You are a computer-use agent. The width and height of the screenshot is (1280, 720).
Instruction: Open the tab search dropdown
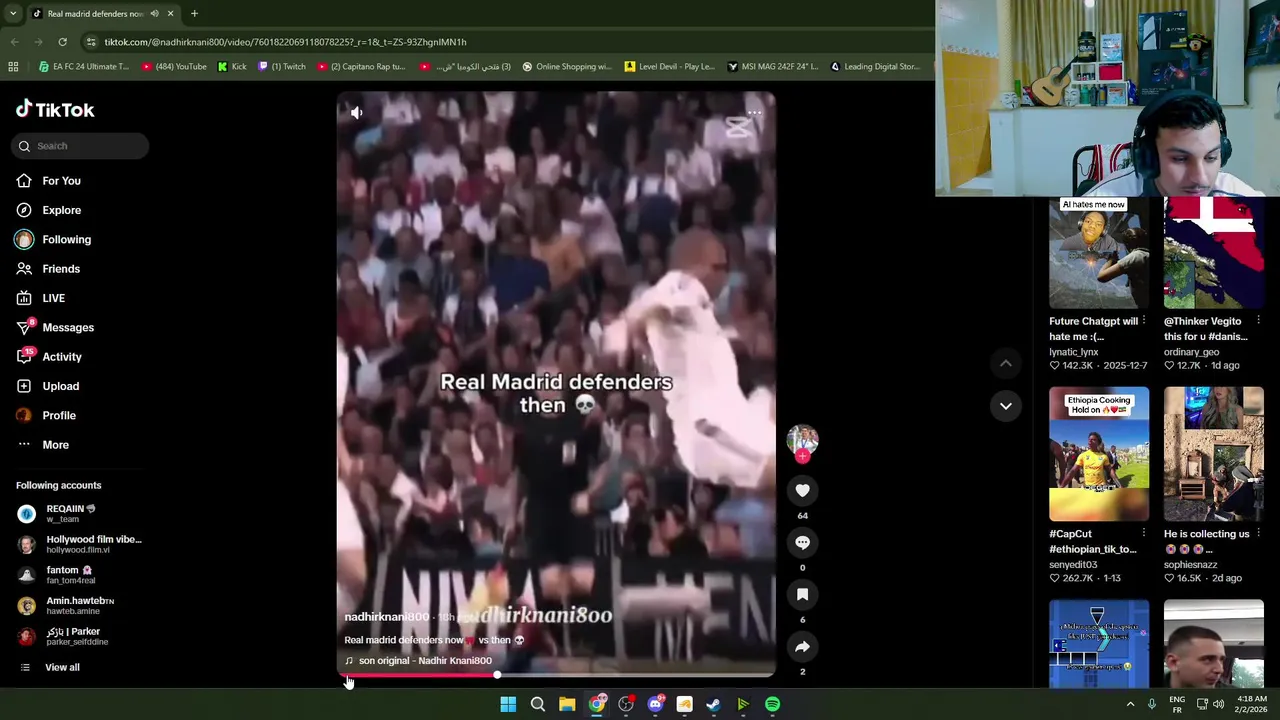coord(12,14)
